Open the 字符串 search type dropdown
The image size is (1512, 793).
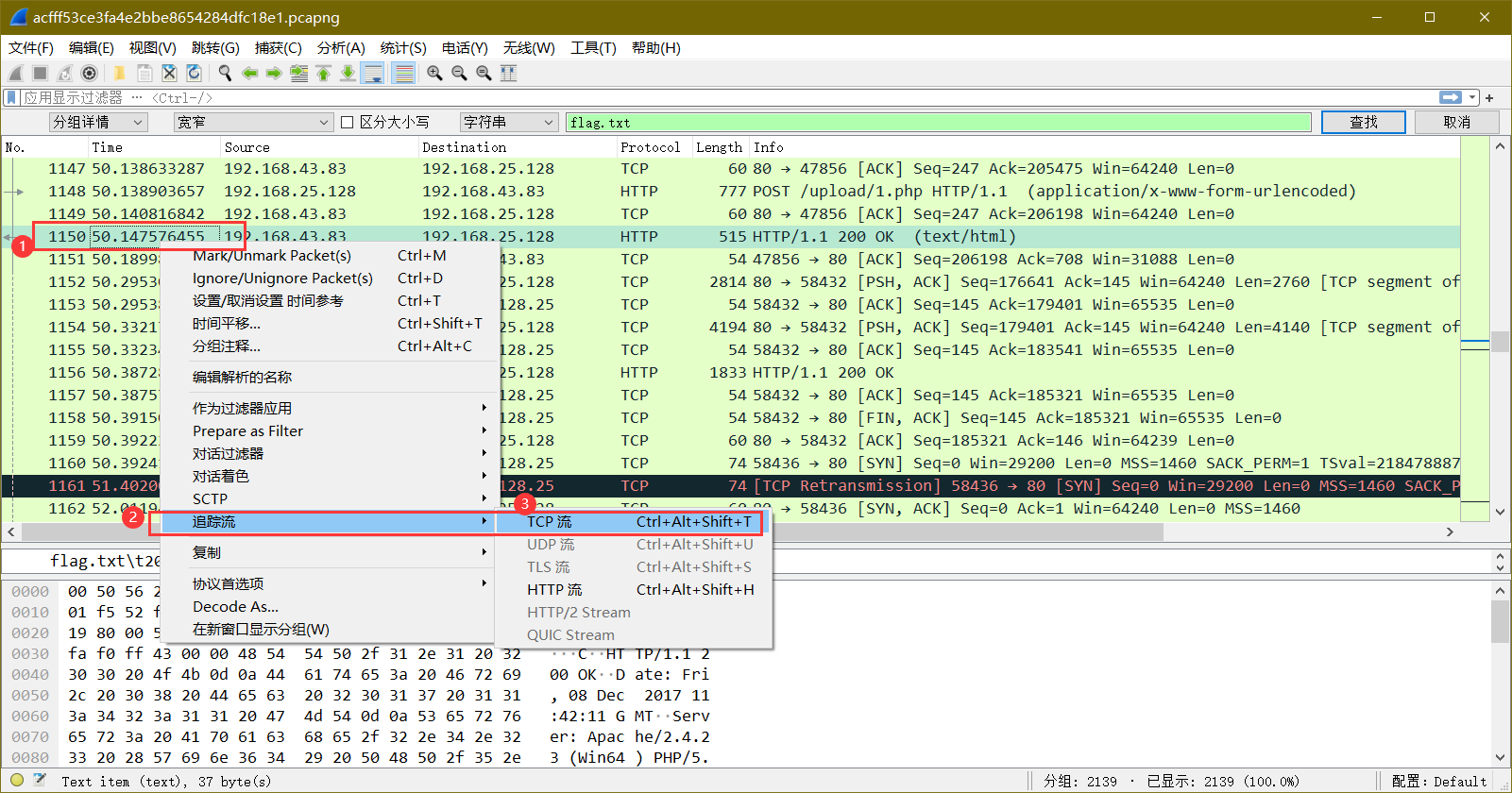pyautogui.click(x=509, y=122)
